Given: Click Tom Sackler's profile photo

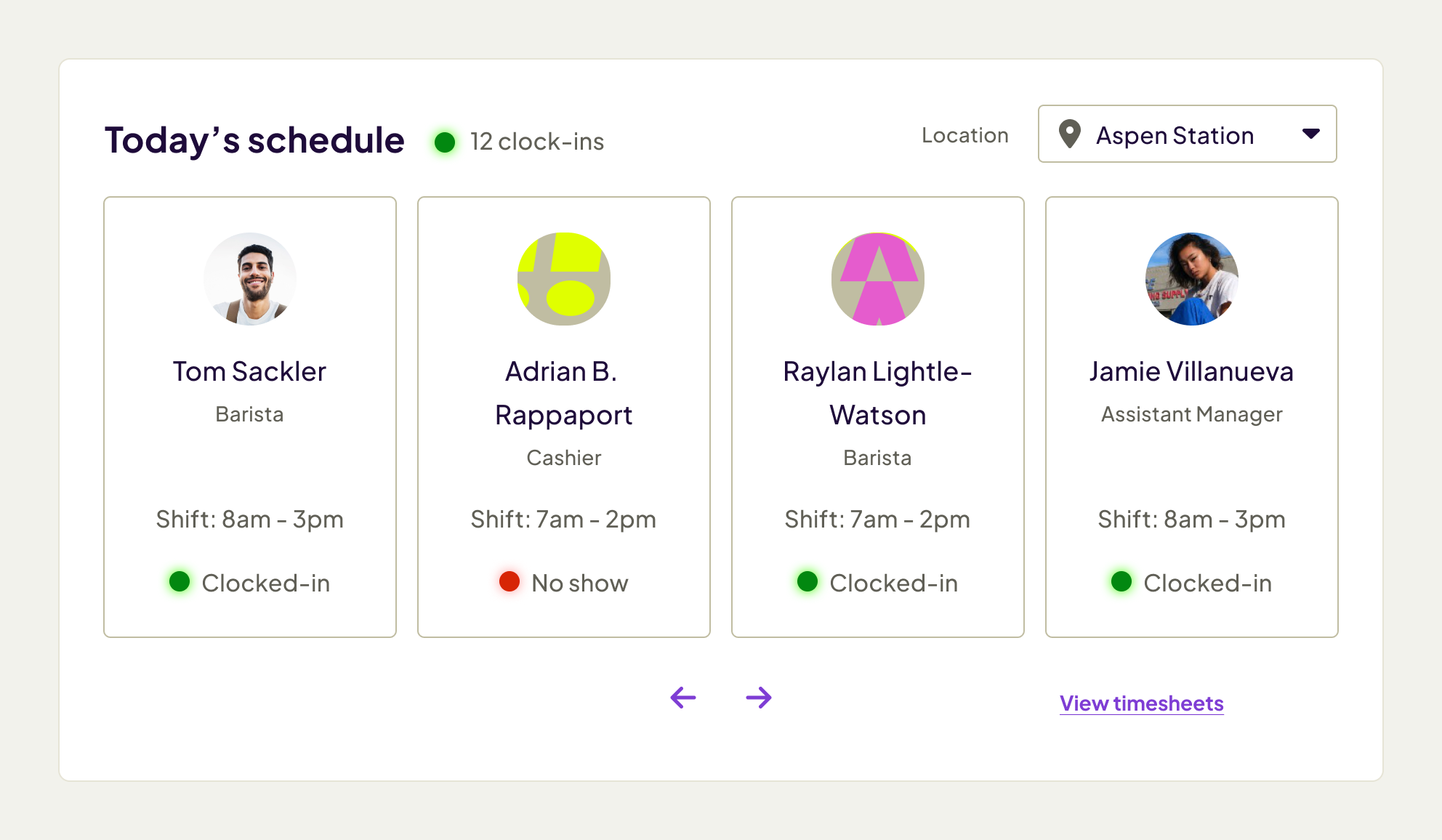Looking at the screenshot, I should pos(250,279).
